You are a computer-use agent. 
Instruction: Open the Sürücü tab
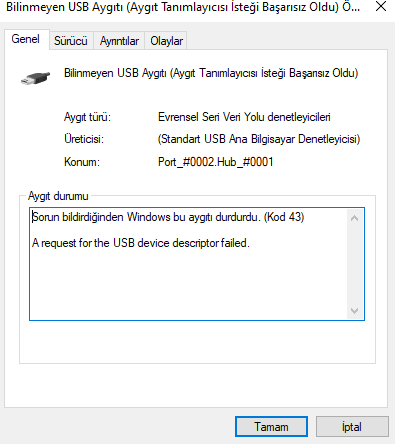pos(71,41)
